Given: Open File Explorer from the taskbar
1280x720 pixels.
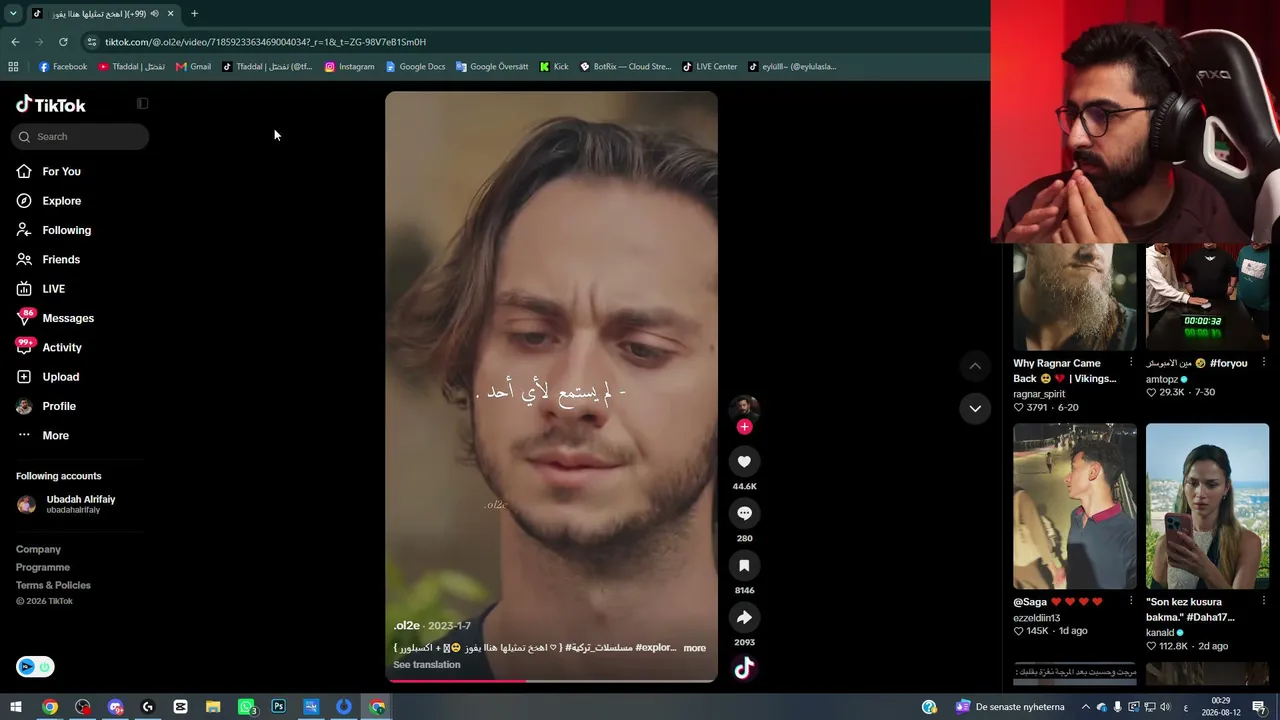Looking at the screenshot, I should [213, 707].
